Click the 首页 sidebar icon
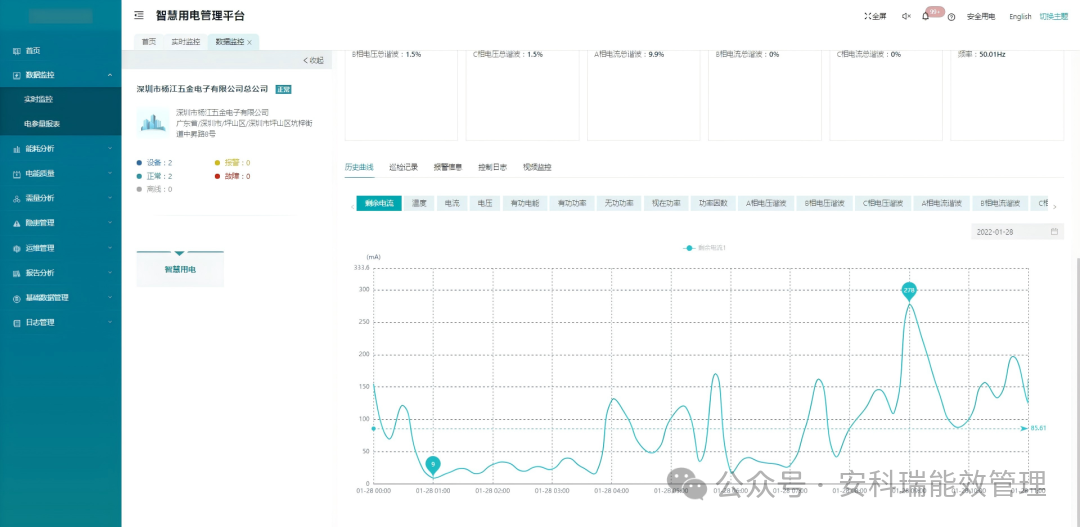This screenshot has height=527, width=1080. pyautogui.click(x=17, y=50)
